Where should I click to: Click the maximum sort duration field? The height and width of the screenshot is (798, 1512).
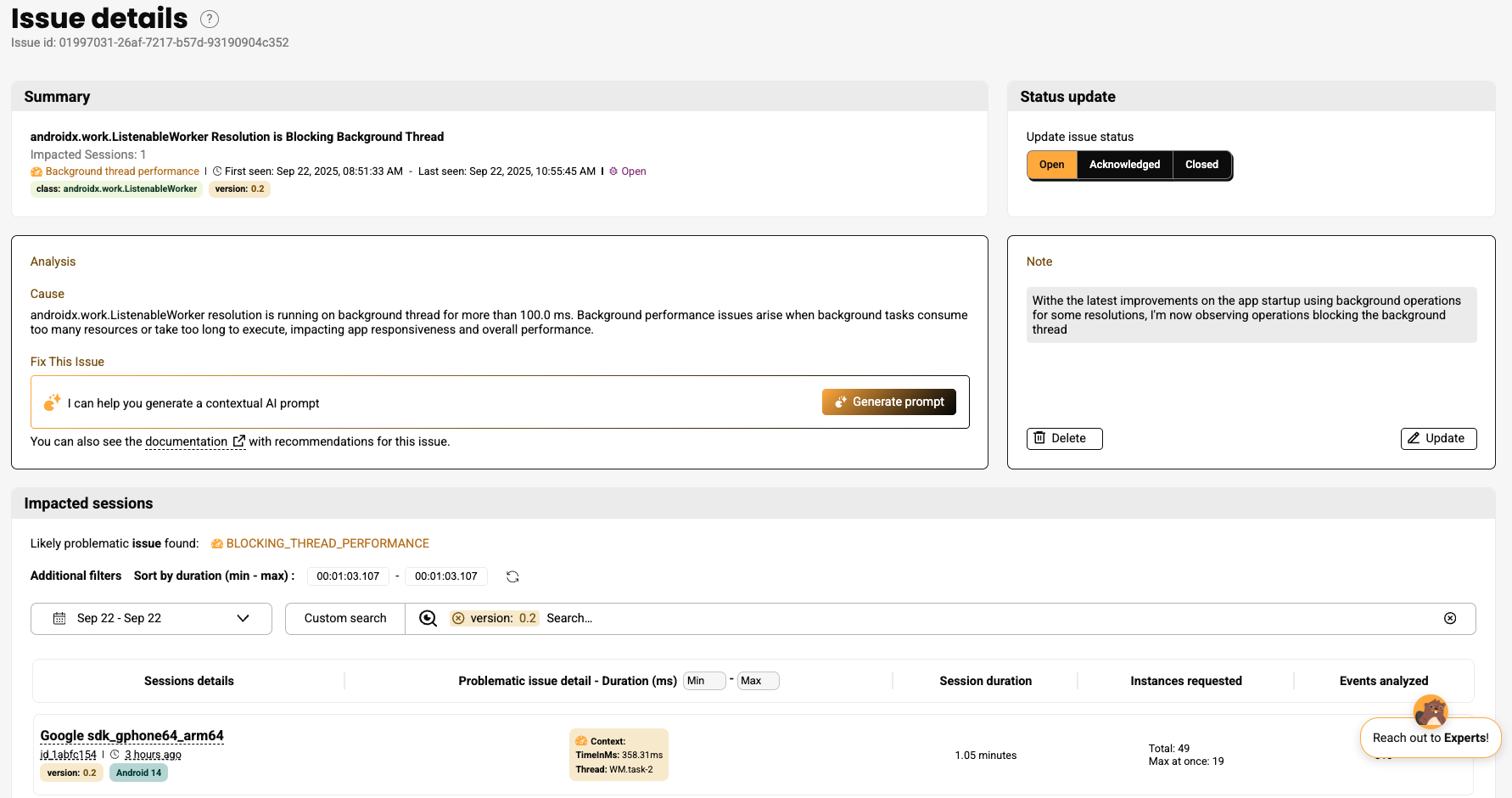tap(446, 576)
